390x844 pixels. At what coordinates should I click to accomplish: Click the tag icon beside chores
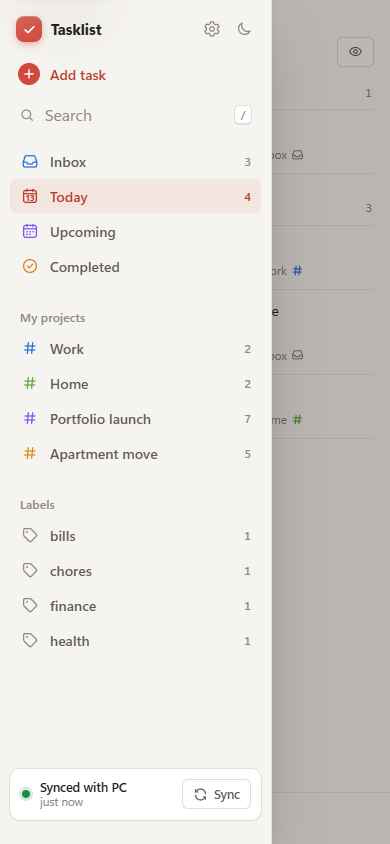click(x=30, y=571)
